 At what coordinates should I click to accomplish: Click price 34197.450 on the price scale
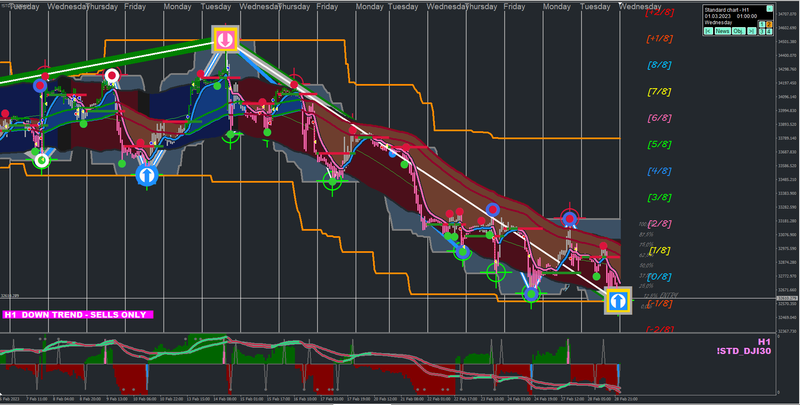point(786,83)
